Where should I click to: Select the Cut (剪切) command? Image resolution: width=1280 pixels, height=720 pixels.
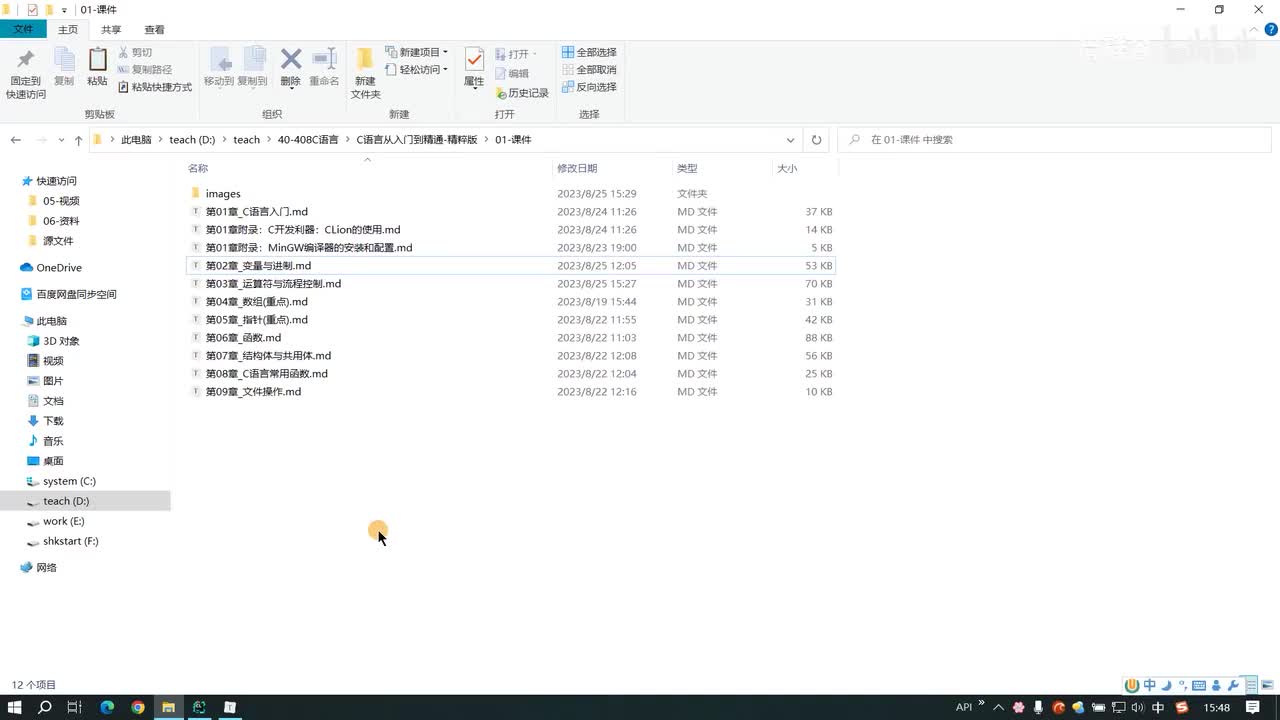point(135,52)
